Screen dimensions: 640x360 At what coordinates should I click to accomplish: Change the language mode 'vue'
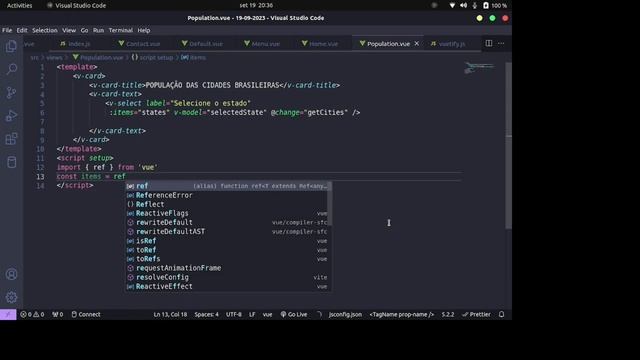pos(267,314)
